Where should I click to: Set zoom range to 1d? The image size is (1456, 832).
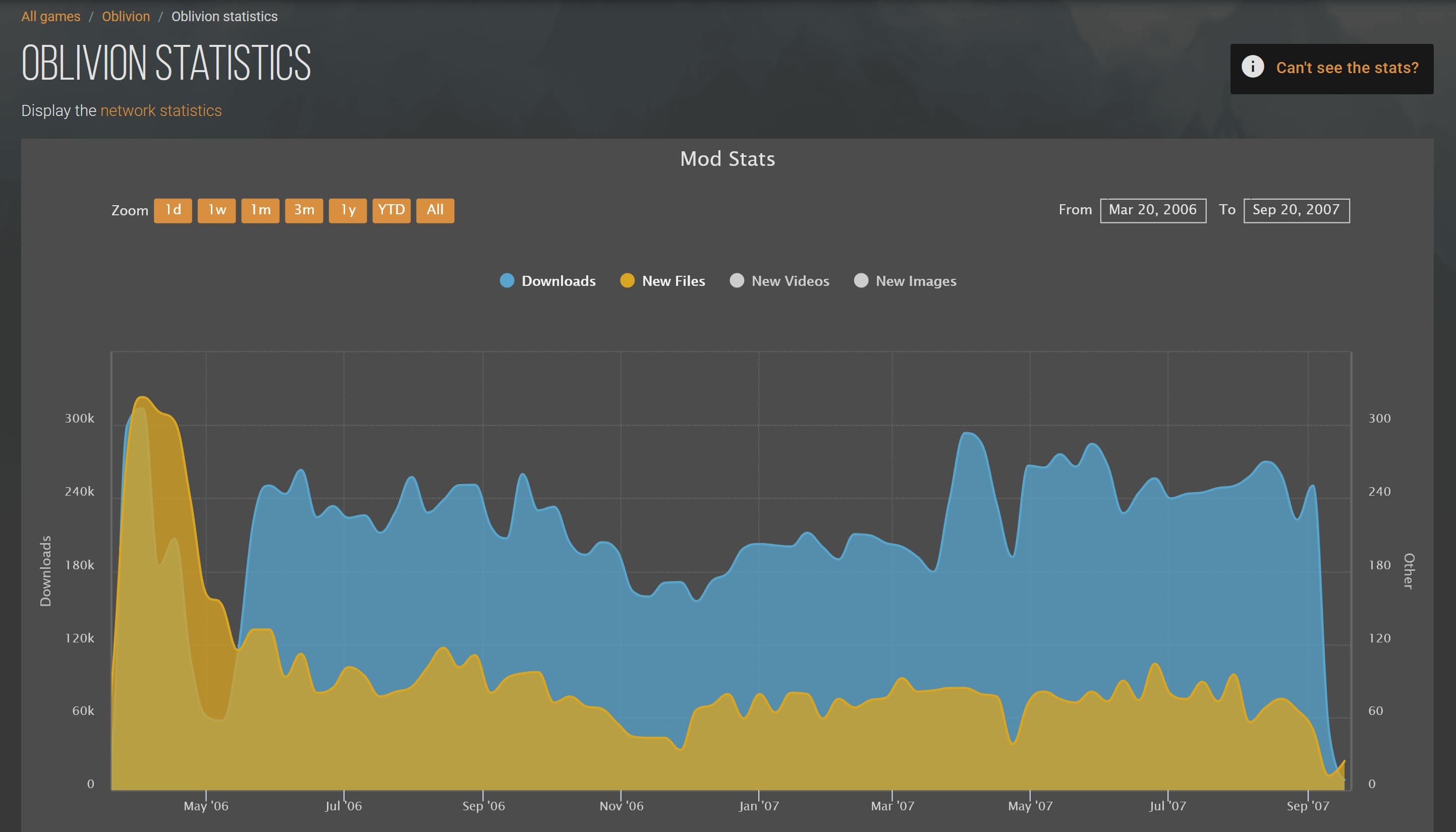[173, 210]
